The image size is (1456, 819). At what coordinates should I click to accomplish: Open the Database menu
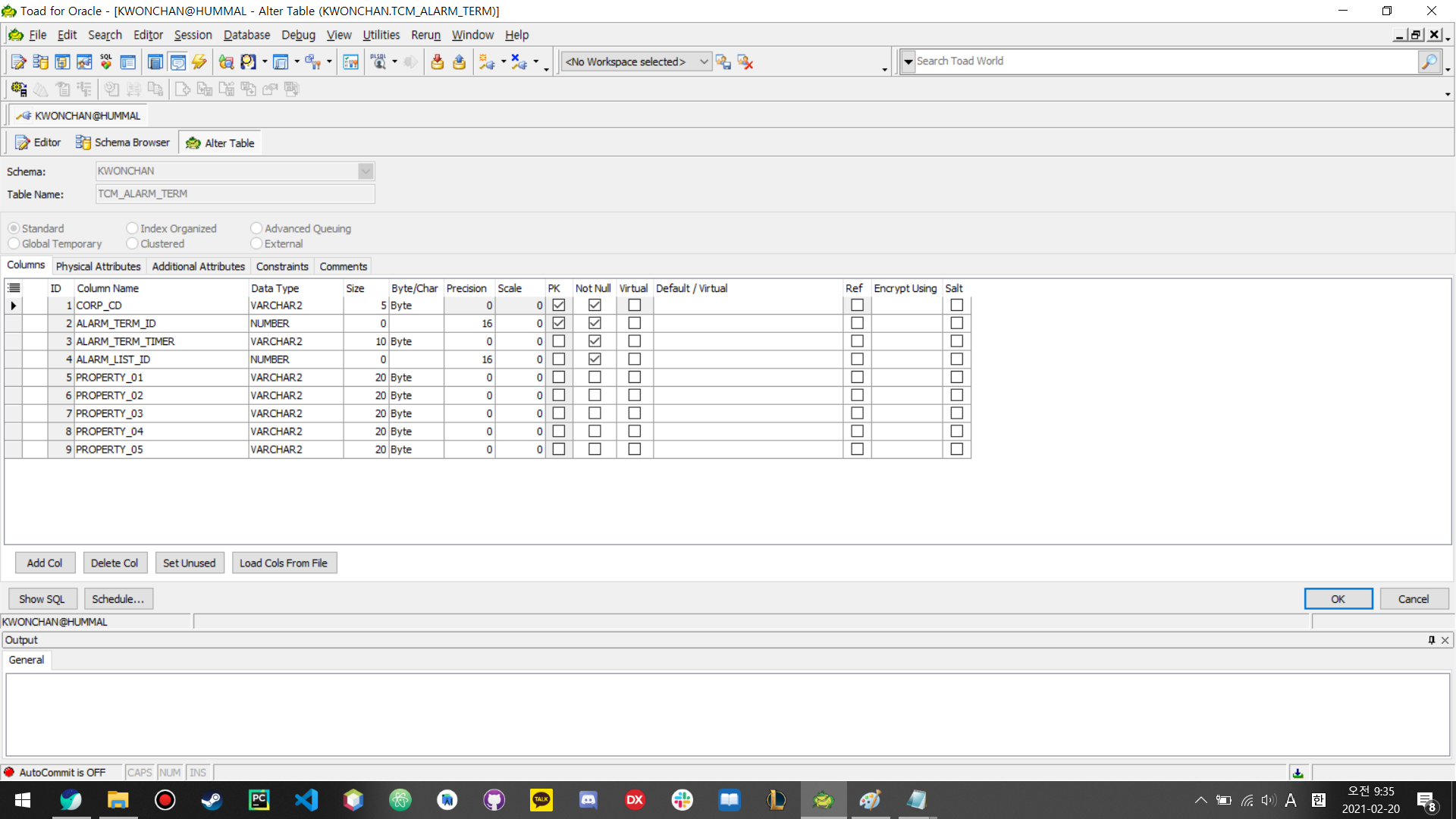pyautogui.click(x=246, y=35)
